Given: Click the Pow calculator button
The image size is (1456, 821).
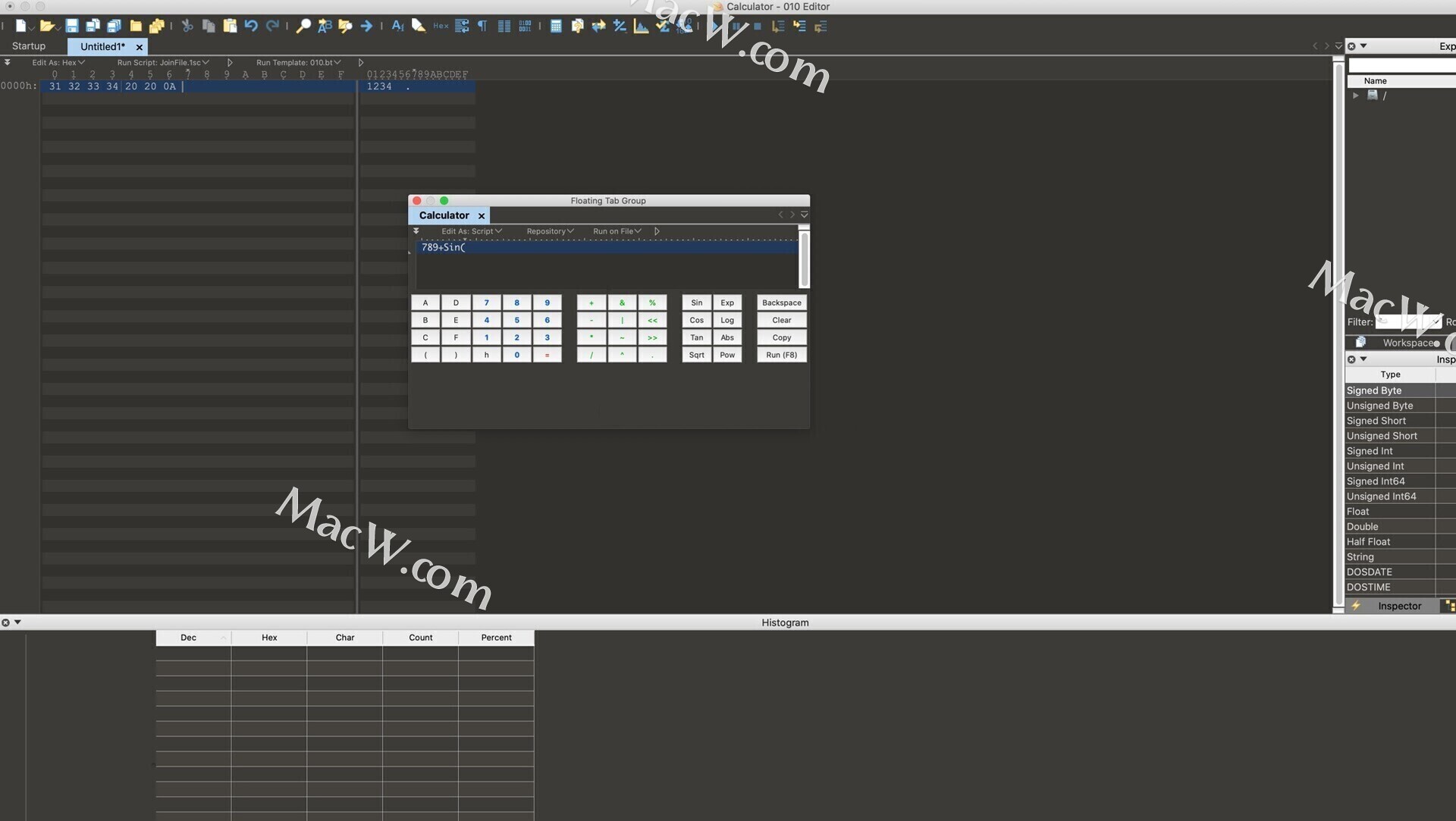Looking at the screenshot, I should 727,355.
